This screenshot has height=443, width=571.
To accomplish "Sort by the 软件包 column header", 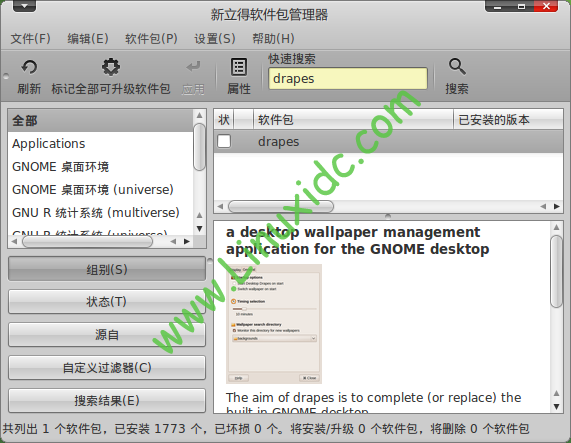I will pyautogui.click(x=353, y=119).
